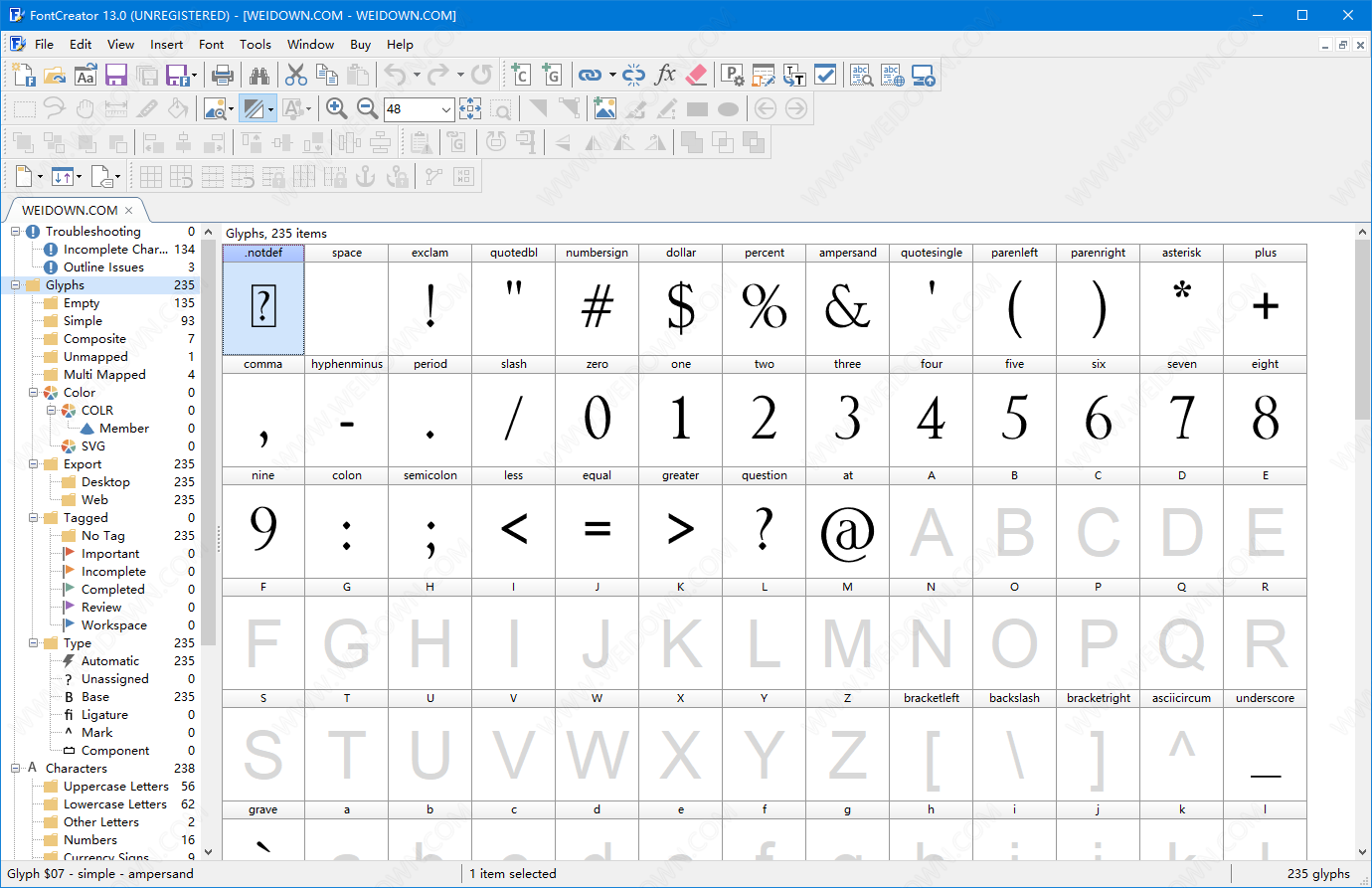Select the Uppercase Letters category

[x=115, y=787]
